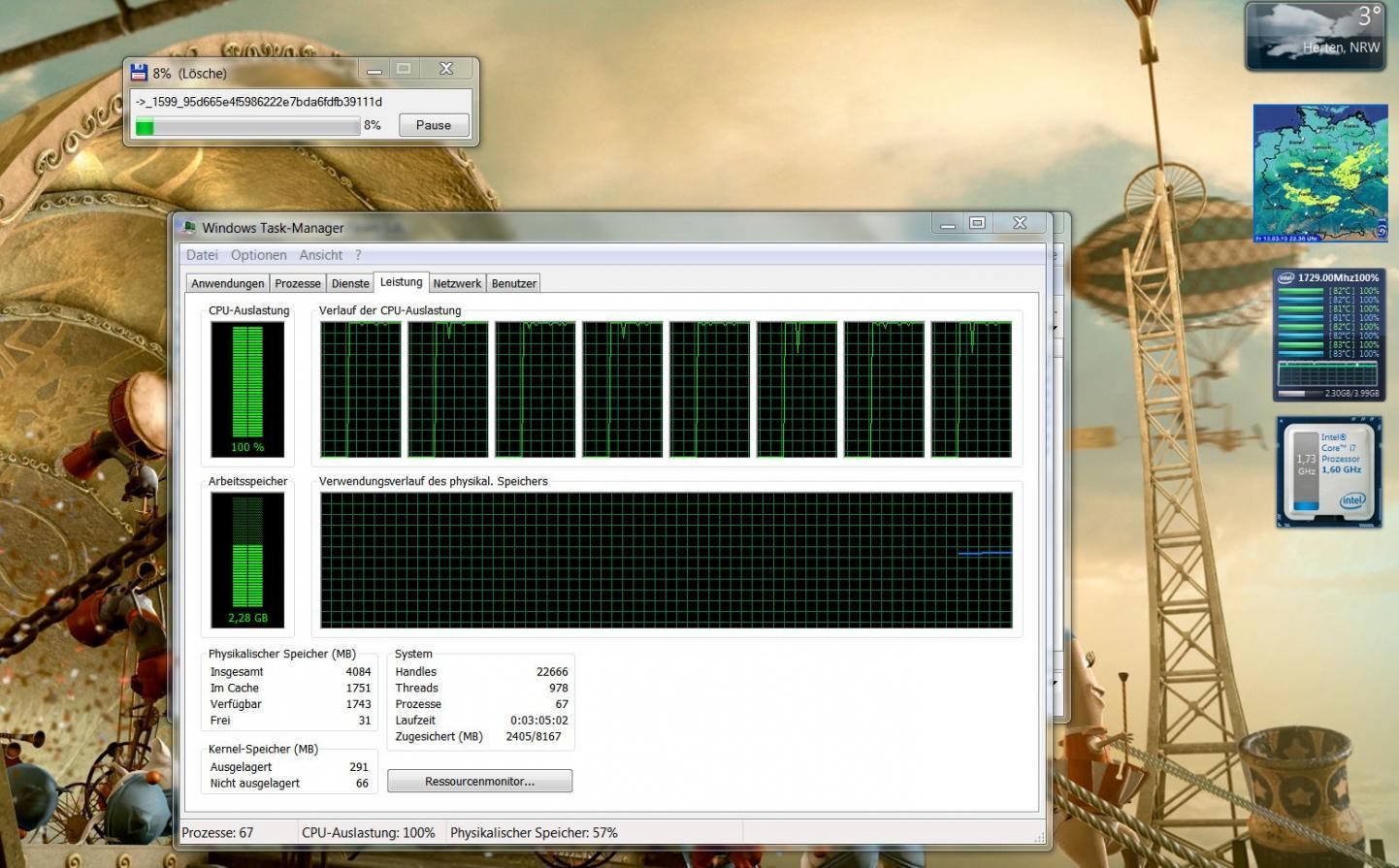Switch to the Benutzer tab
The height and width of the screenshot is (868, 1399).
pyautogui.click(x=513, y=283)
